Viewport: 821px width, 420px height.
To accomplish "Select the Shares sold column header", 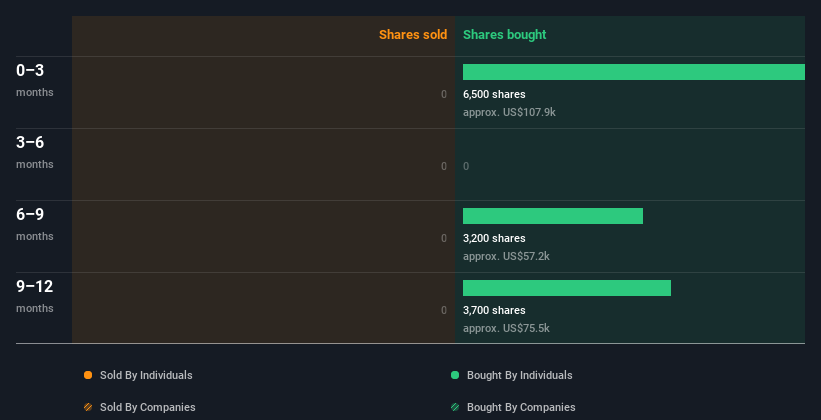I will point(413,35).
